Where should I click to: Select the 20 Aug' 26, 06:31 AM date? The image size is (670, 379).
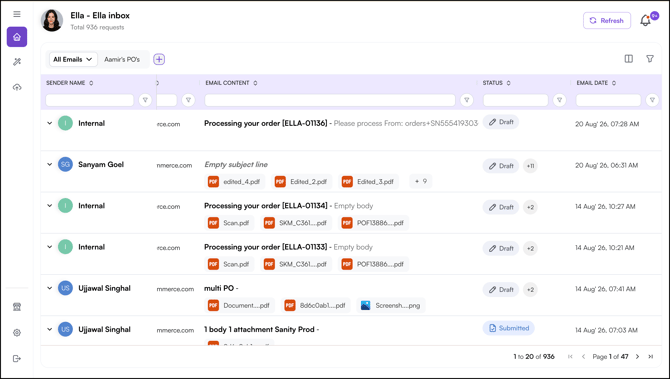click(x=606, y=165)
